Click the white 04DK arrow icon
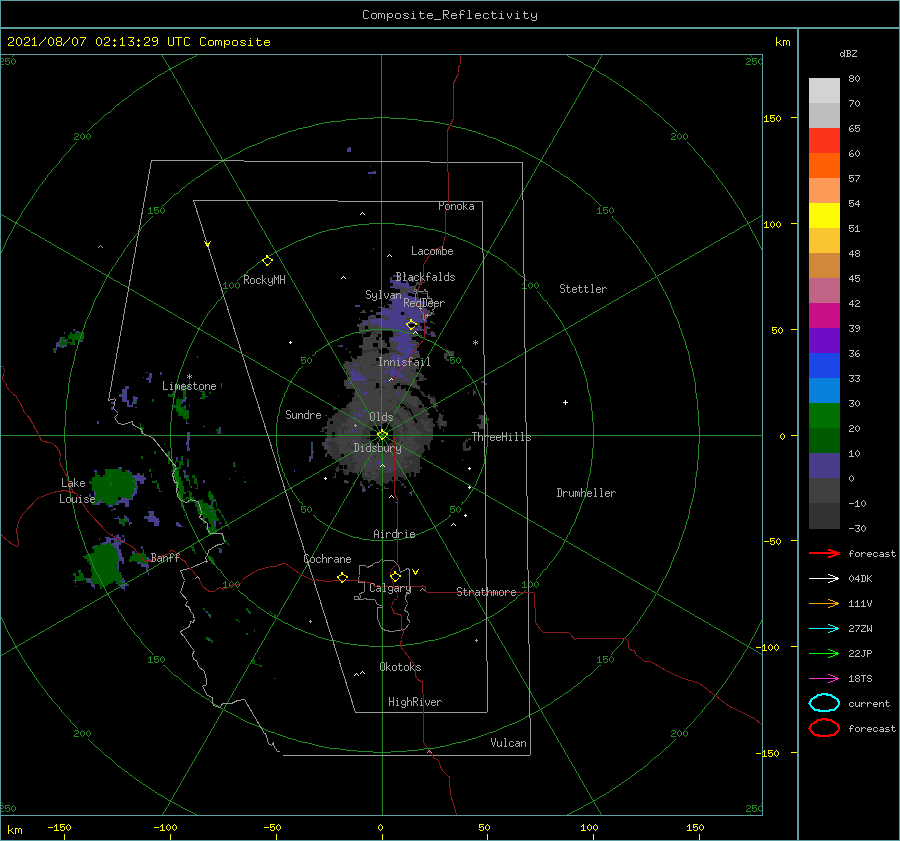Image resolution: width=900 pixels, height=841 pixels. pyautogui.click(x=824, y=578)
